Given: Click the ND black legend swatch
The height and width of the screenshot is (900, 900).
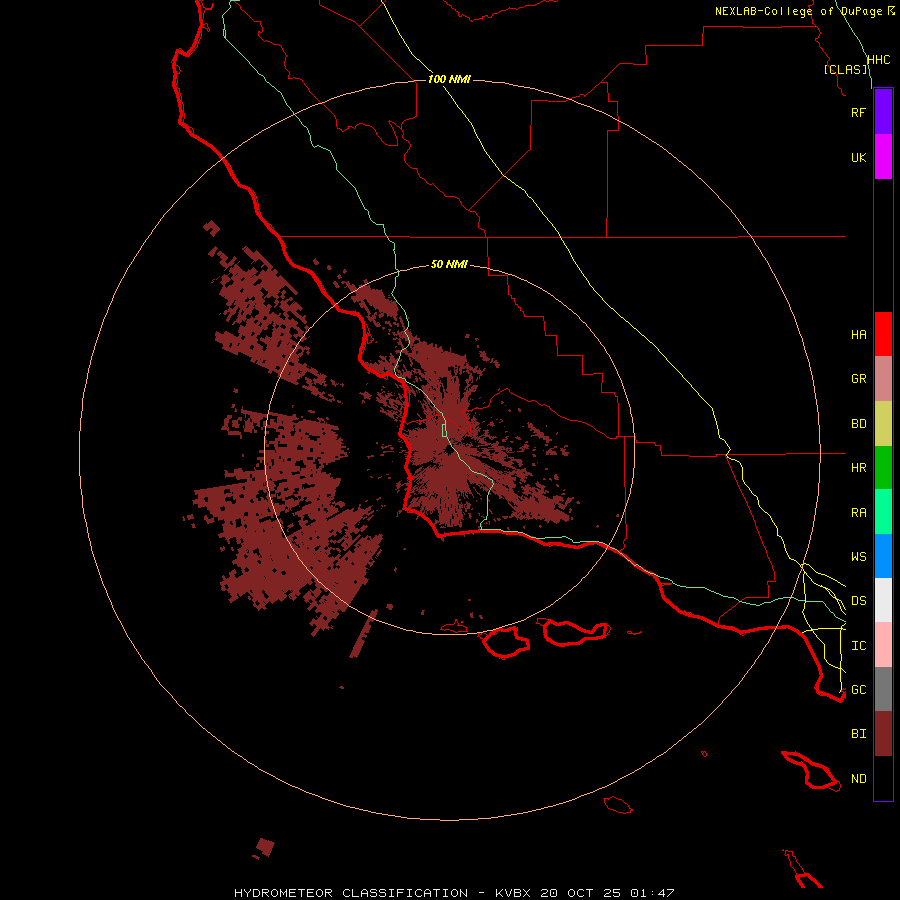Looking at the screenshot, I should [x=883, y=778].
